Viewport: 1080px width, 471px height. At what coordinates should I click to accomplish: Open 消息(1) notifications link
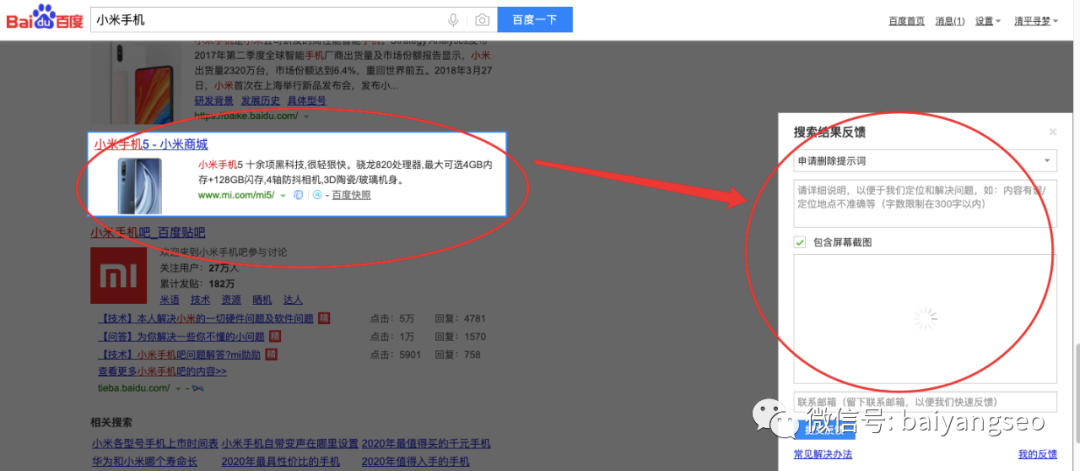coord(950,21)
